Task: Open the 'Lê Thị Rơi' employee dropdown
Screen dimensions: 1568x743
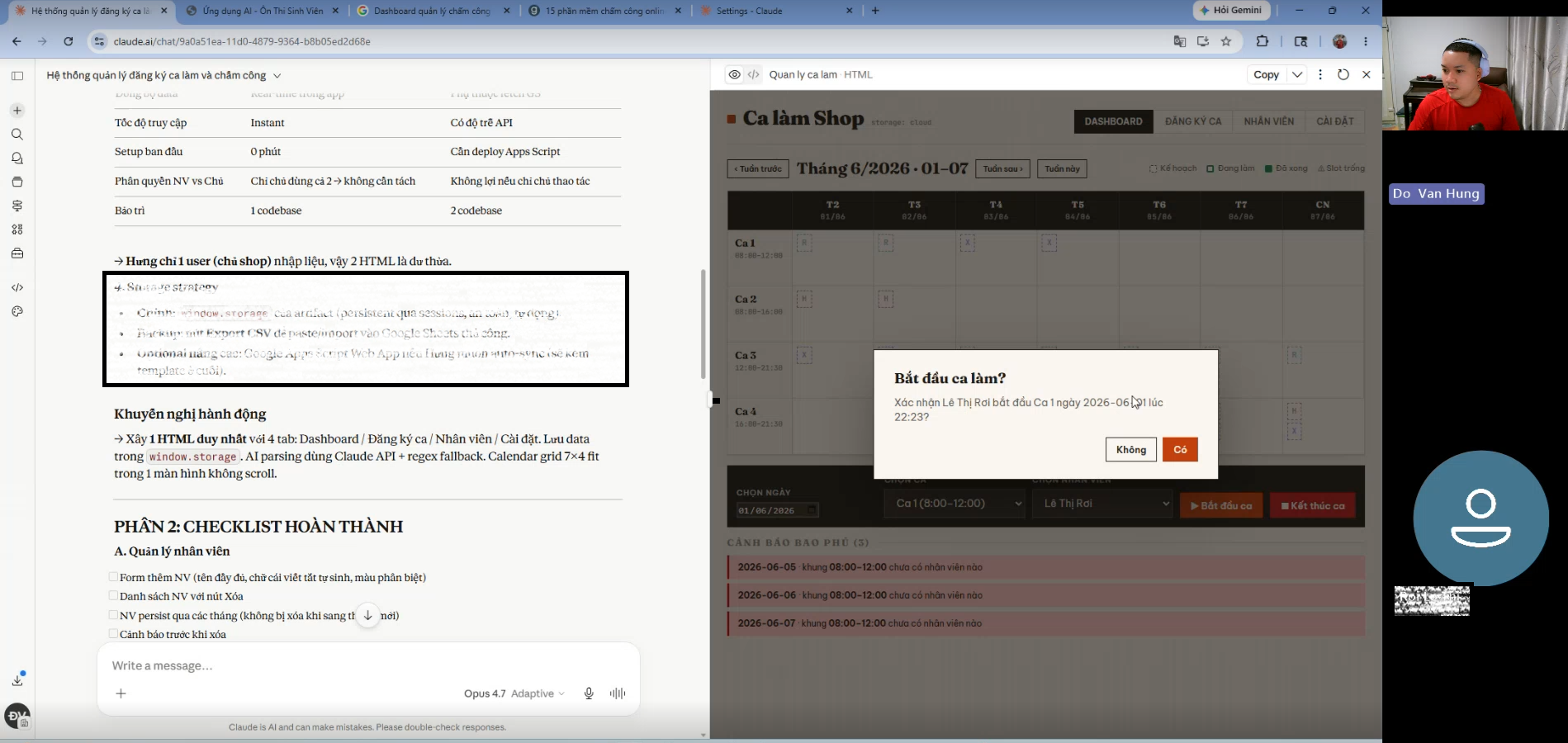Action: click(1102, 504)
